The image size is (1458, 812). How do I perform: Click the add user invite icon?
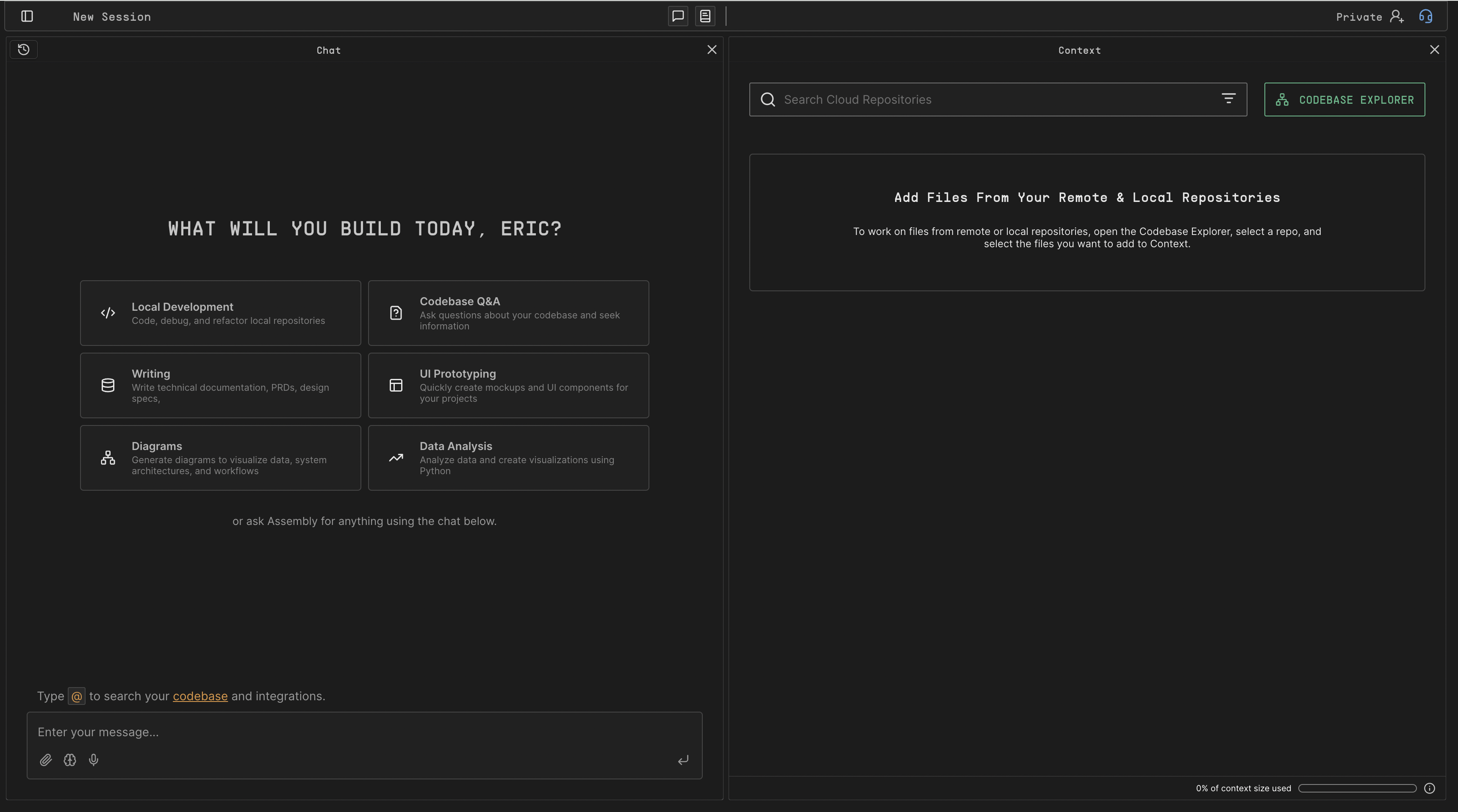click(x=1397, y=17)
